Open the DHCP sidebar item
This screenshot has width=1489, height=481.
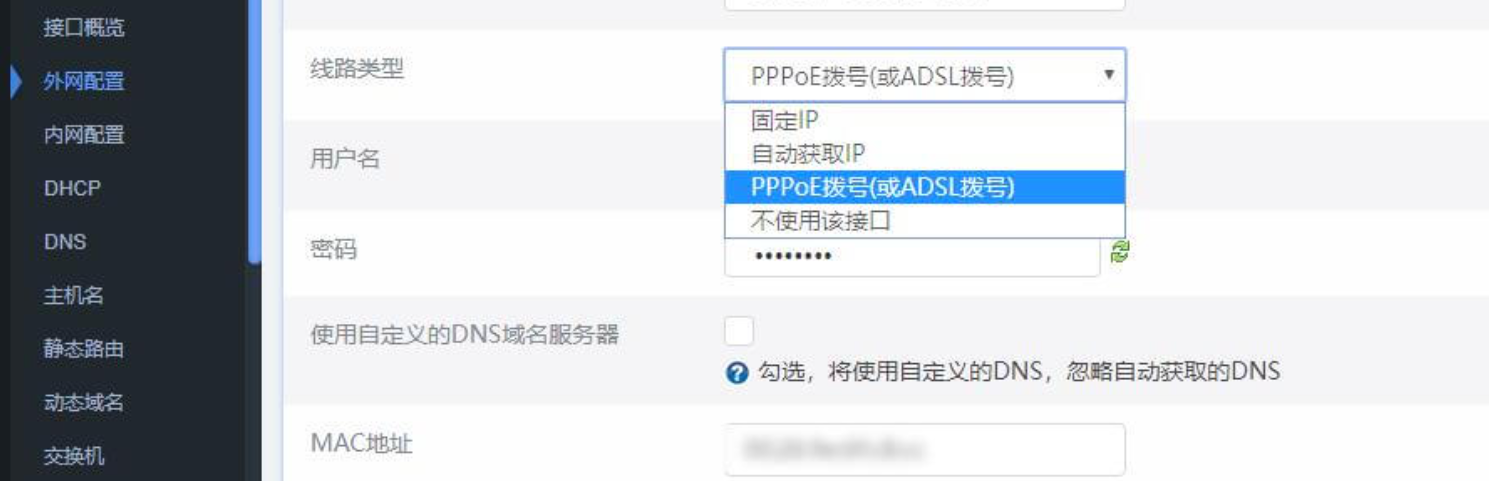point(72,188)
